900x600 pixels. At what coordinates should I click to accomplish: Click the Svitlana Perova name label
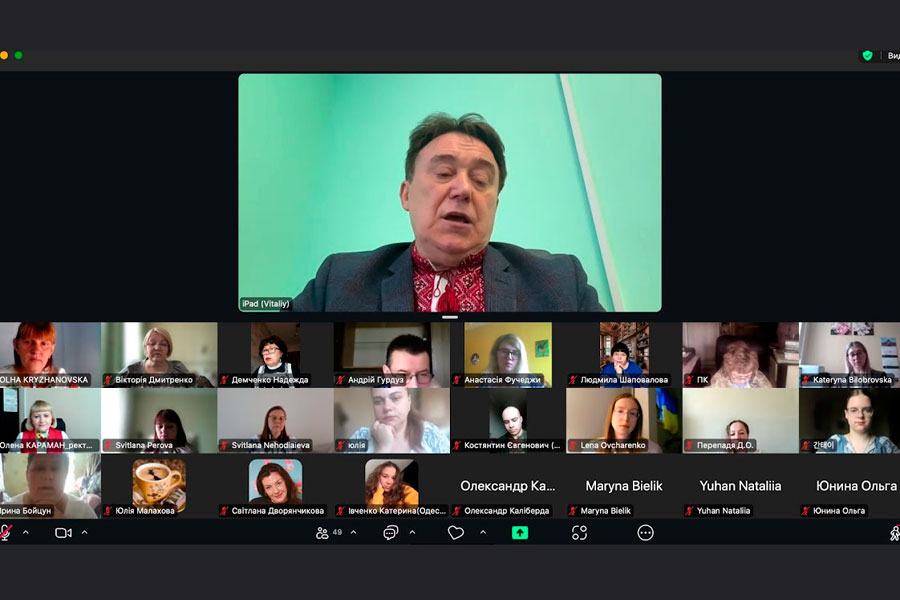click(143, 445)
